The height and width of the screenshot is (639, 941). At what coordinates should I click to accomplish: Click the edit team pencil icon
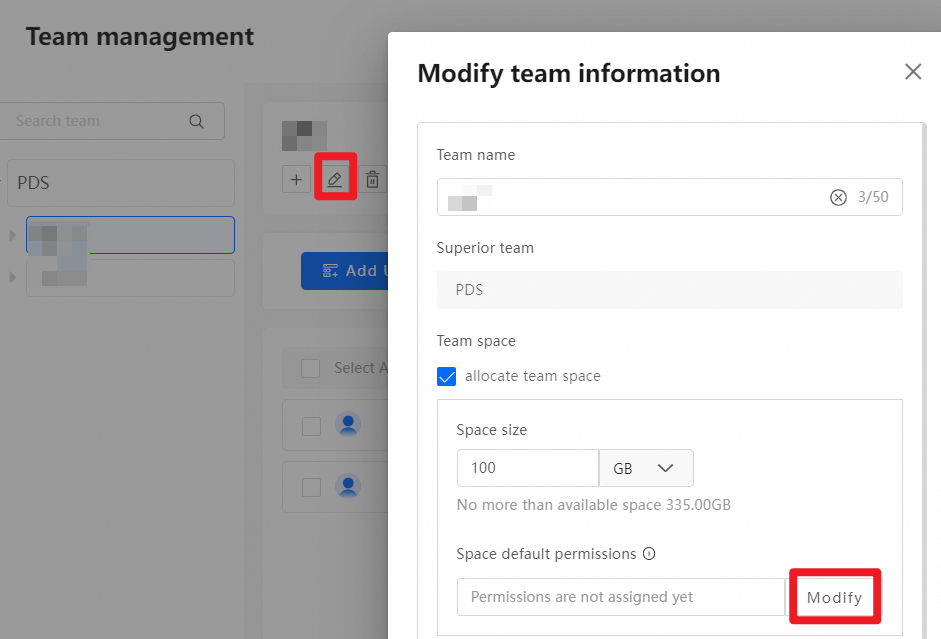point(335,180)
